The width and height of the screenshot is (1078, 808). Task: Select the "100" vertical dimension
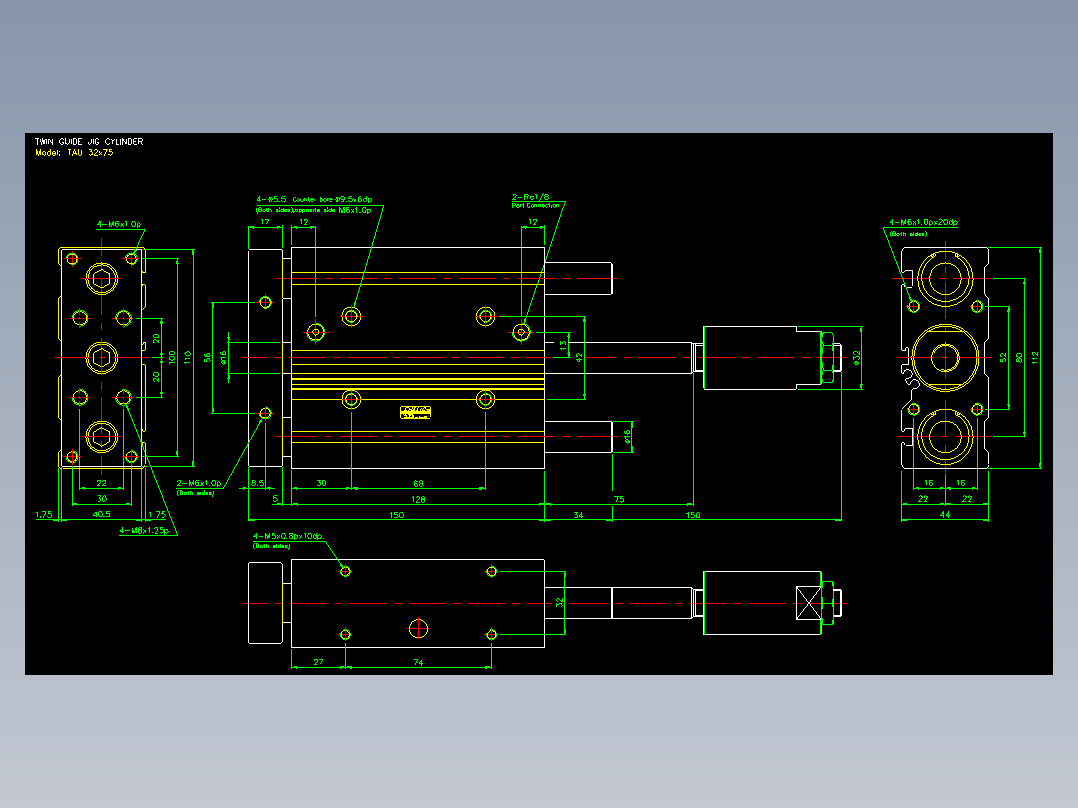click(172, 358)
